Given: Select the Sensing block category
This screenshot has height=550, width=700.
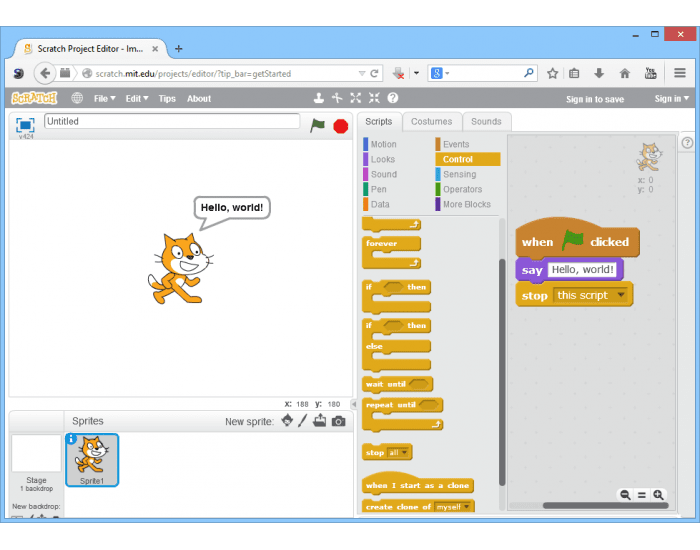Looking at the screenshot, I should (x=459, y=174).
